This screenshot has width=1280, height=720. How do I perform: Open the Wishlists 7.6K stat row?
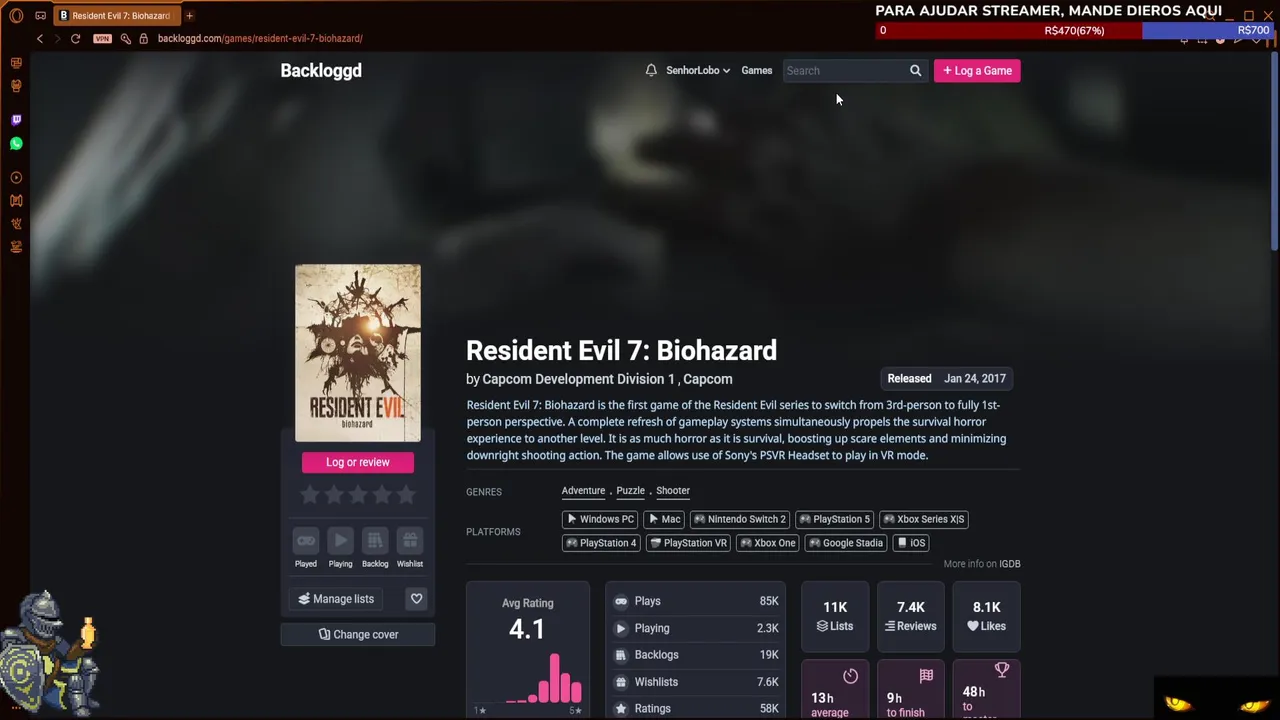pyautogui.click(x=696, y=682)
